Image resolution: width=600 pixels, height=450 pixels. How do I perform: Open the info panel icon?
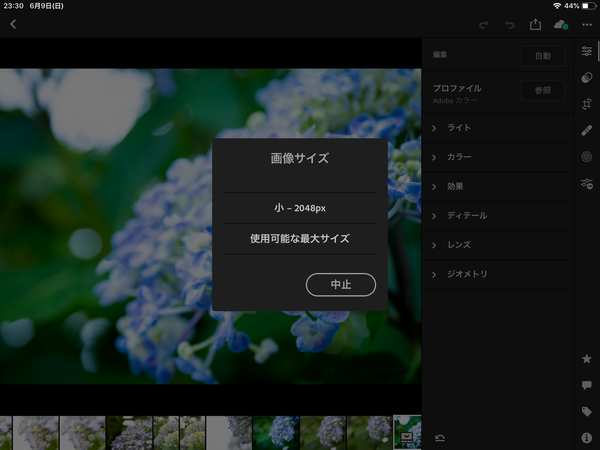click(587, 438)
